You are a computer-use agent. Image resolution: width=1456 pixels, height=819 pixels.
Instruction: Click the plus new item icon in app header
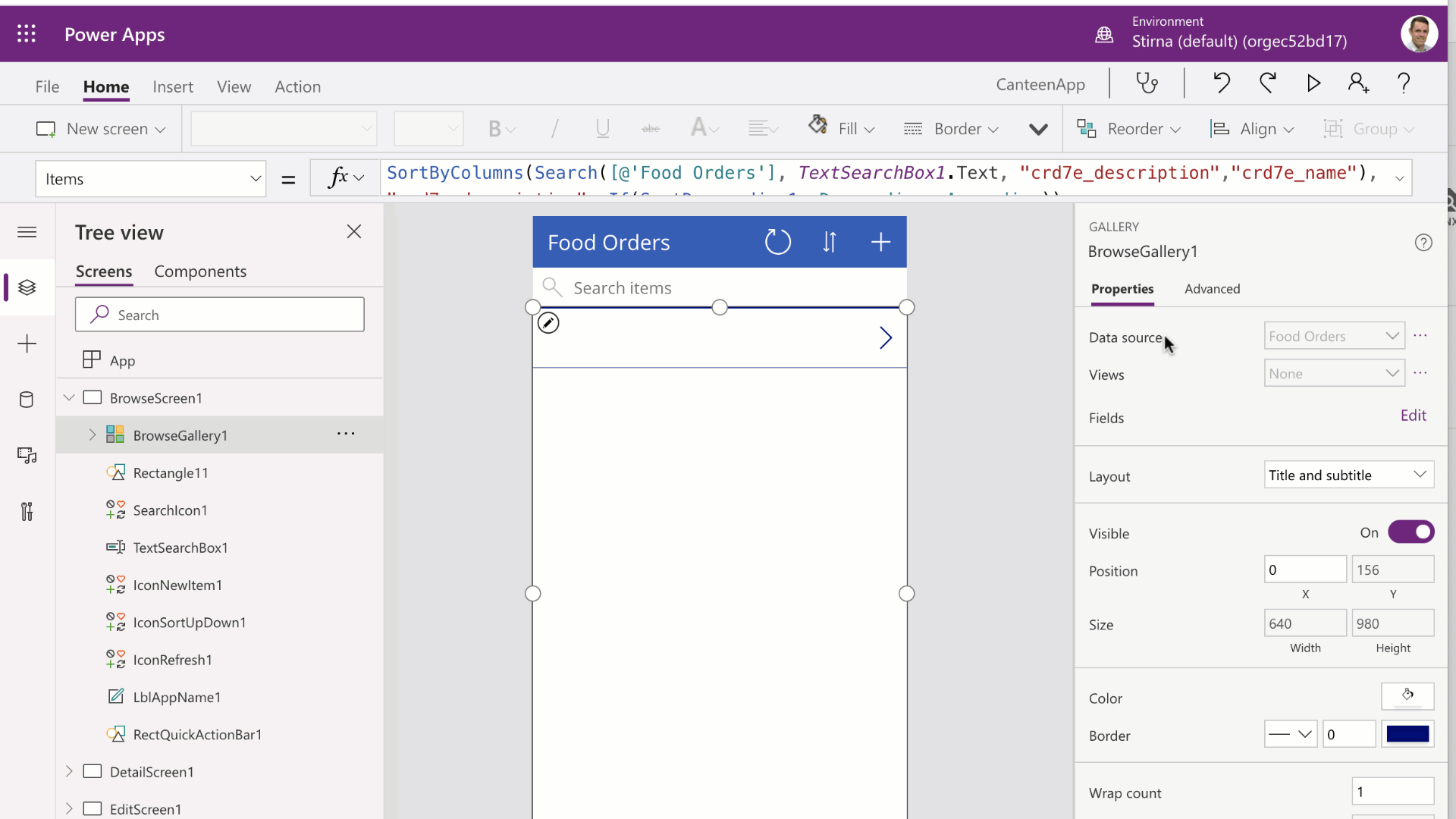tap(880, 242)
